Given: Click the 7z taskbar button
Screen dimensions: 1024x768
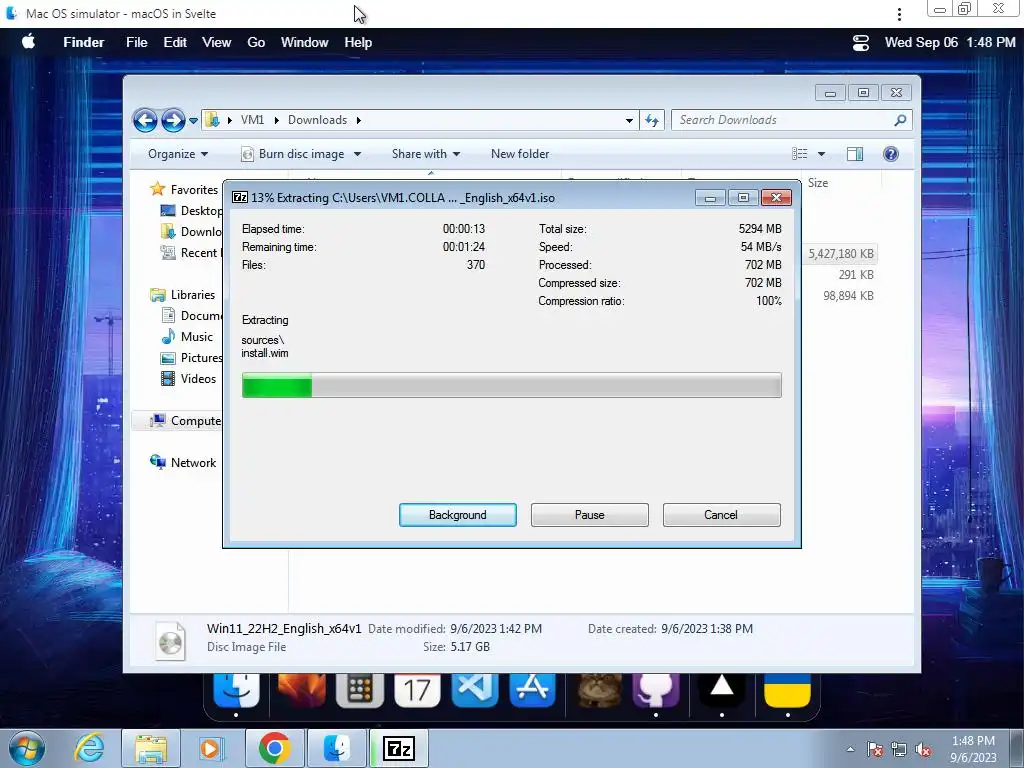Looking at the screenshot, I should point(399,748).
